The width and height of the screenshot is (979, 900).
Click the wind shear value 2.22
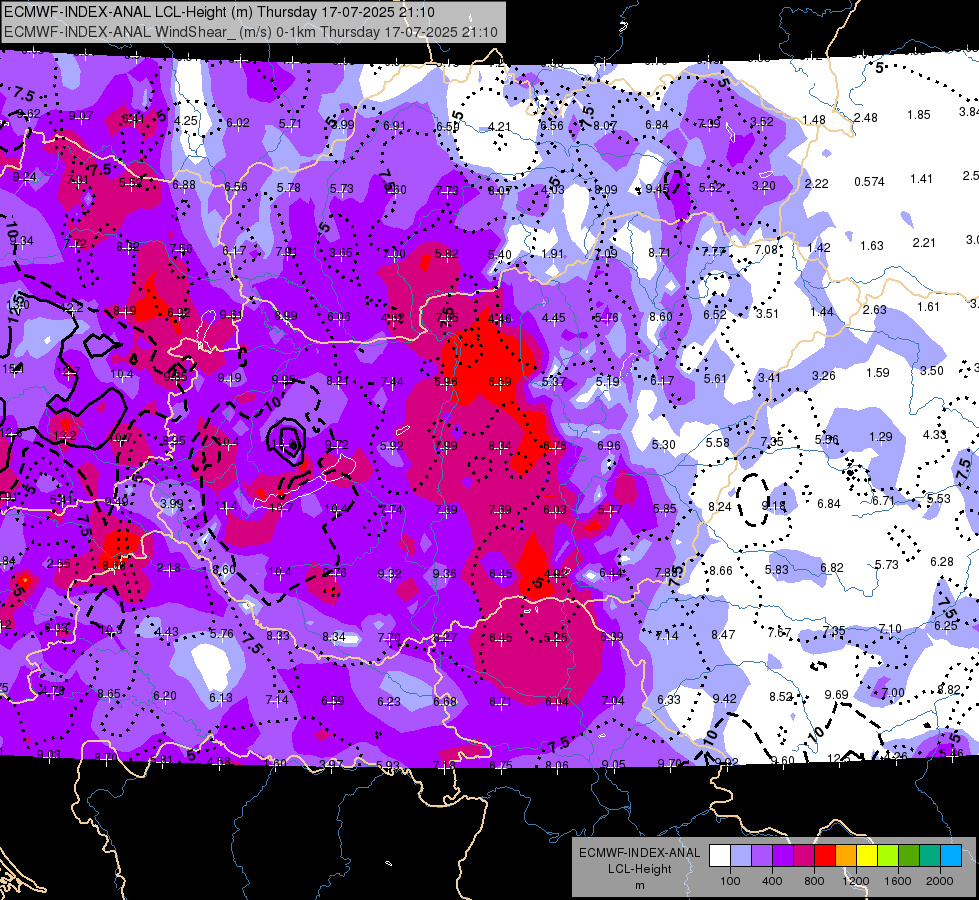tap(817, 184)
